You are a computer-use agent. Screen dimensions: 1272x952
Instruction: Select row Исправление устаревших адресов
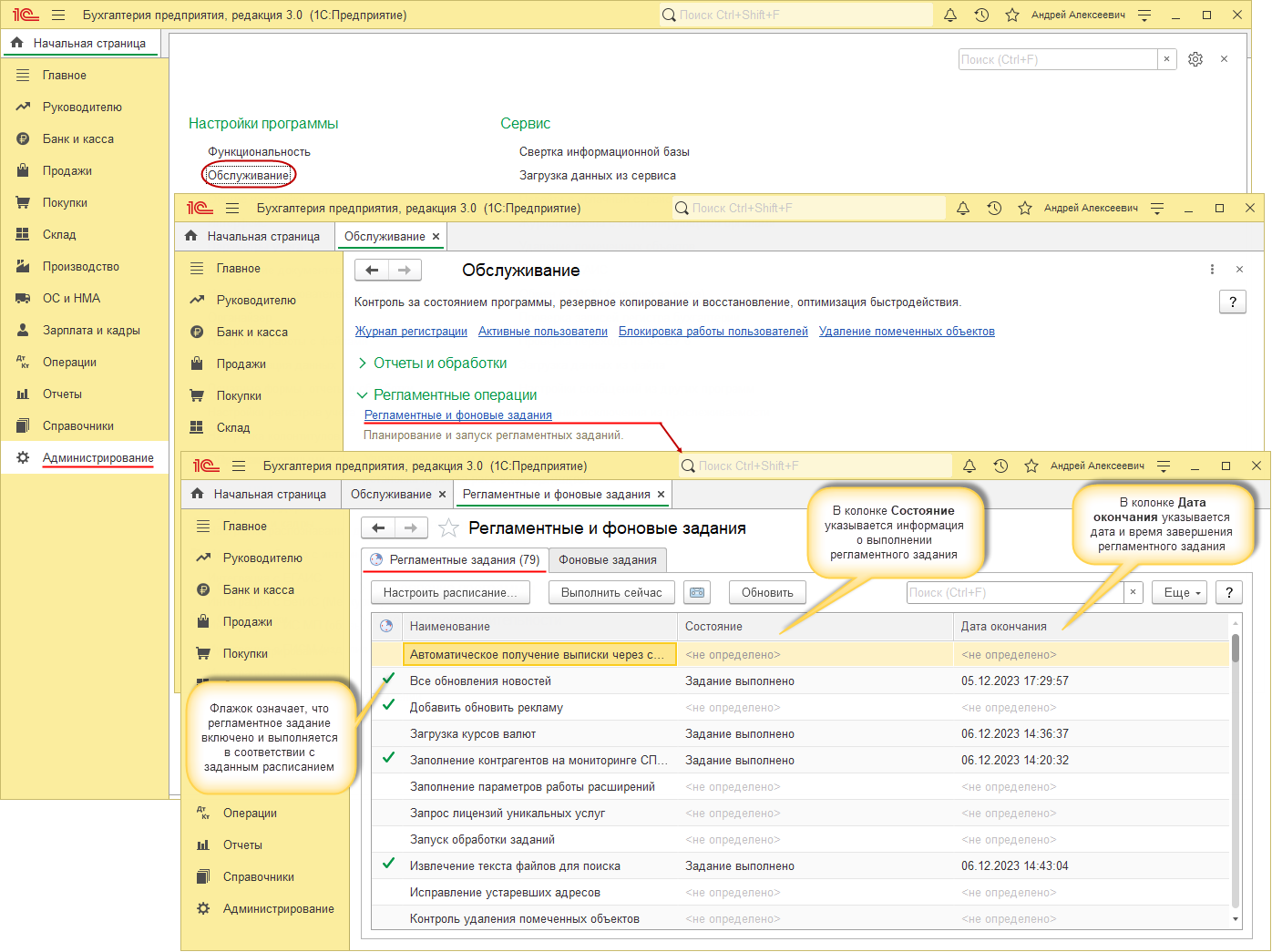pos(800,892)
